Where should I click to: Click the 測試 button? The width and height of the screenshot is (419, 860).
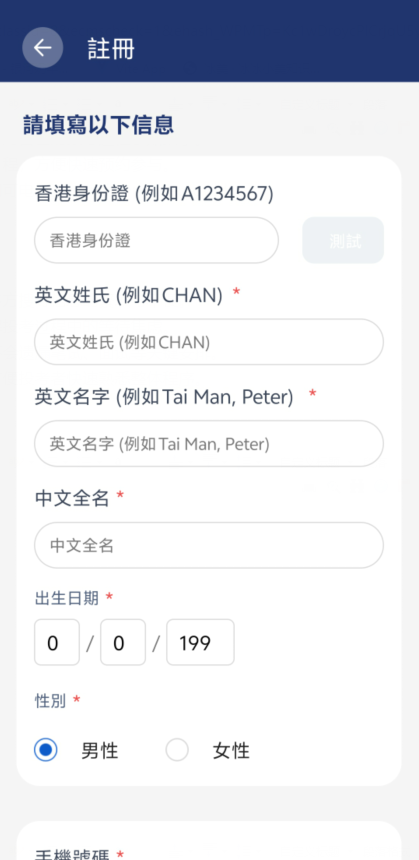[343, 240]
